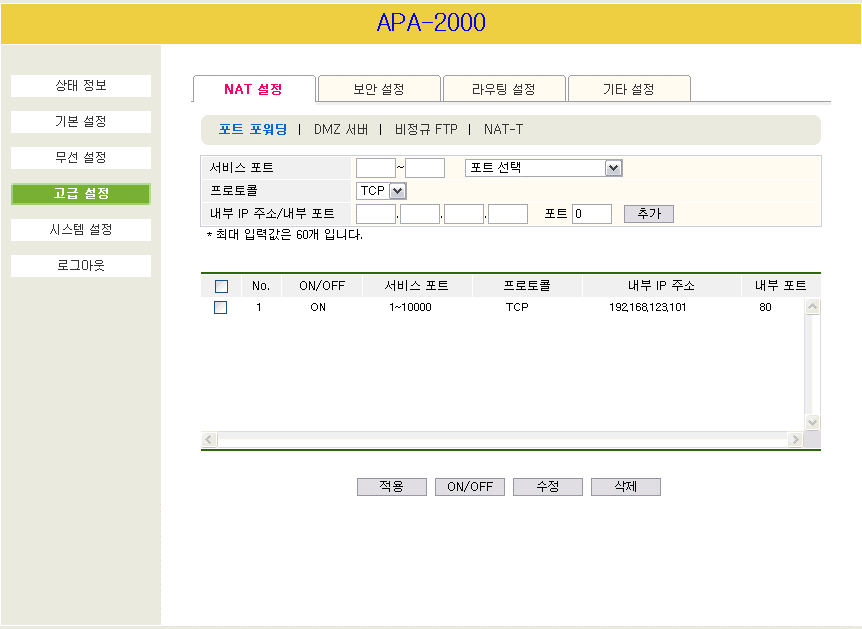The image size is (862, 629).
Task: Check the select-all checkbox in table header
Action: coord(221,286)
